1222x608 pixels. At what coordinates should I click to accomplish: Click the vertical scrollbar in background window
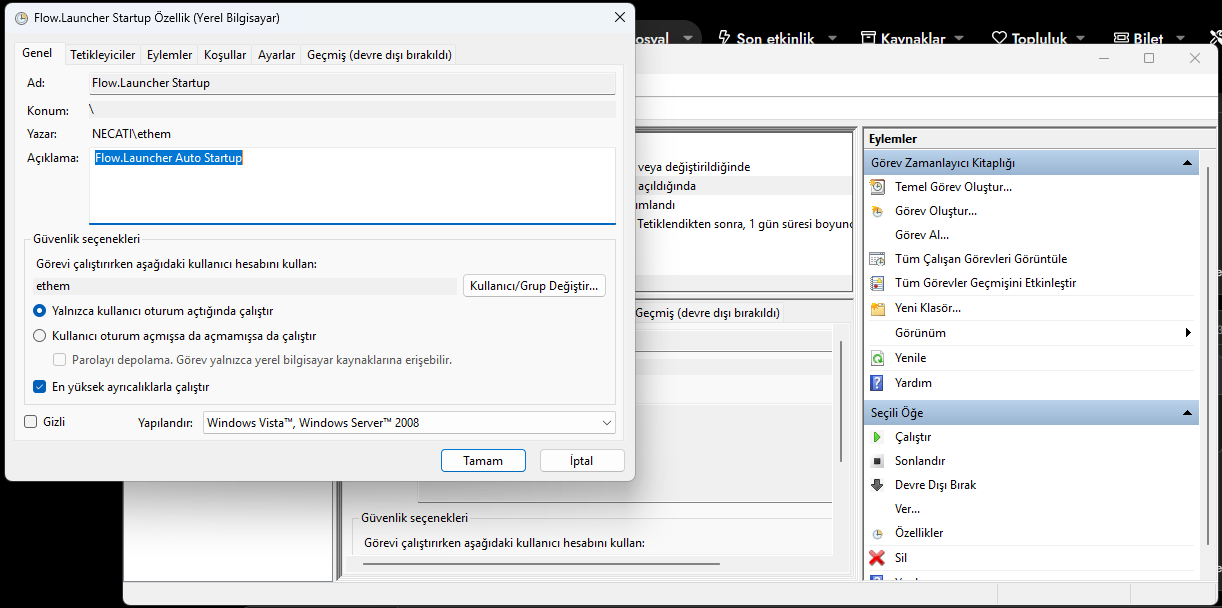point(842,400)
